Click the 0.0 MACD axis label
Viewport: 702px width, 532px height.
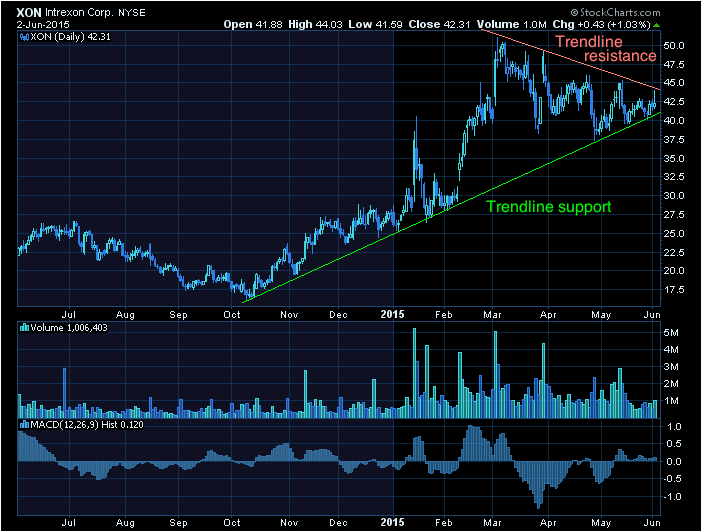tap(674, 462)
